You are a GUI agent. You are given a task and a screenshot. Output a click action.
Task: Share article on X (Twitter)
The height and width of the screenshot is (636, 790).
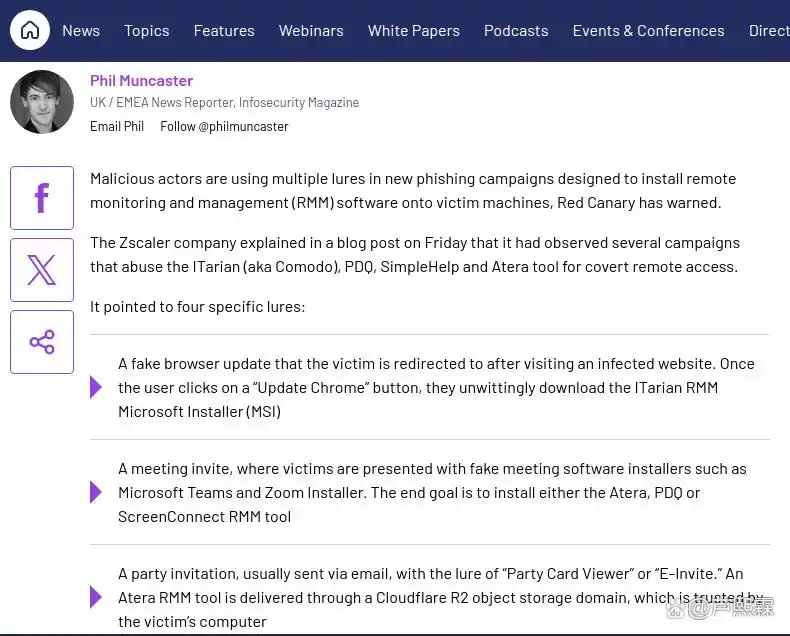tap(42, 270)
